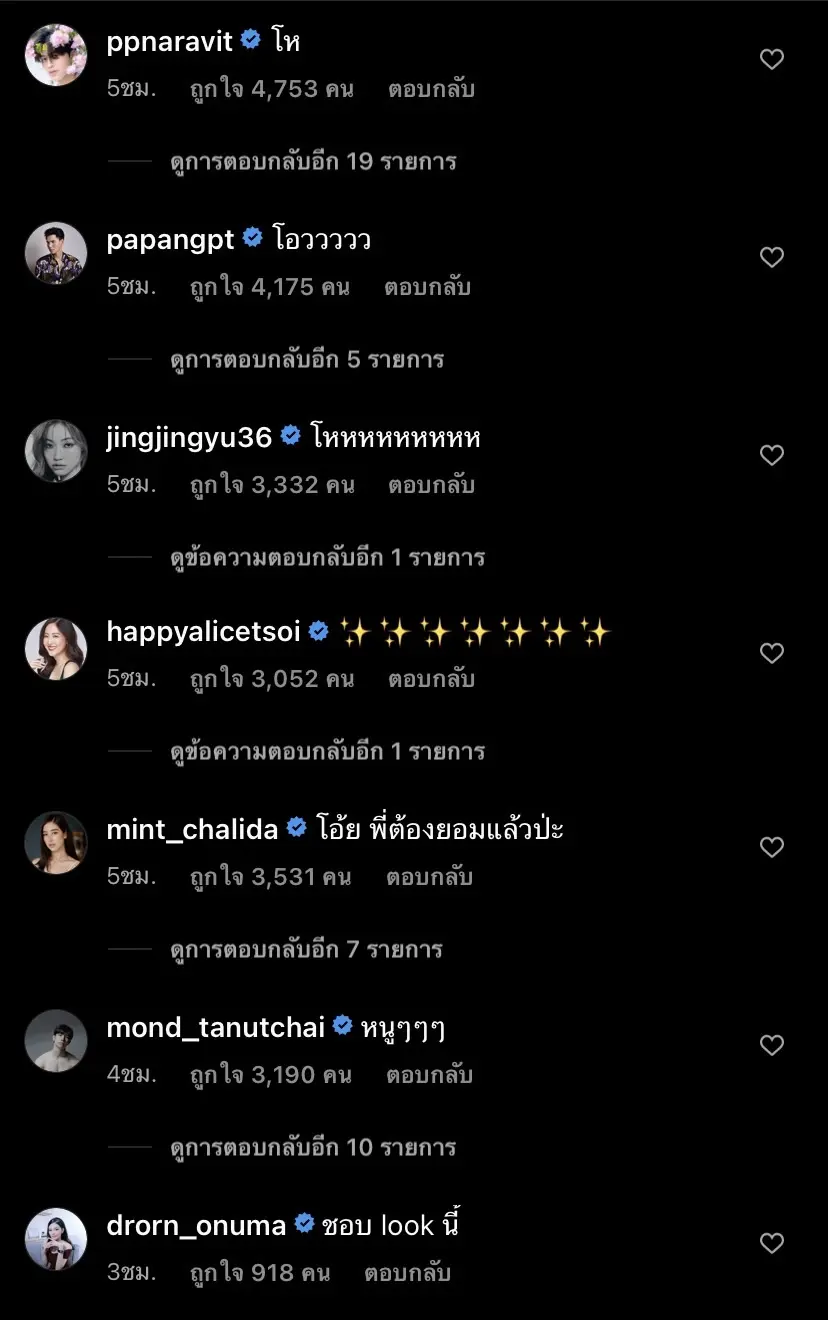Like drorn_onuma's comment heart
The height and width of the screenshot is (1320, 828).
tap(771, 1244)
